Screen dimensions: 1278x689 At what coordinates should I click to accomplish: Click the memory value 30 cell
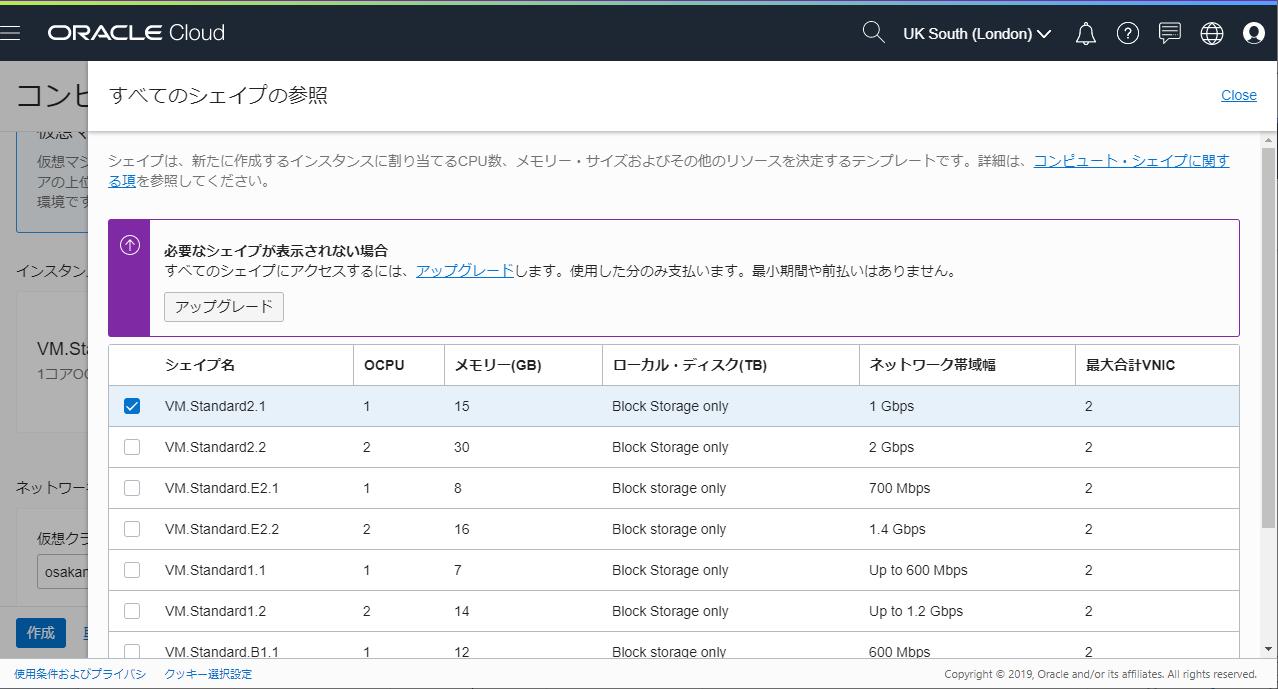pyautogui.click(x=461, y=447)
